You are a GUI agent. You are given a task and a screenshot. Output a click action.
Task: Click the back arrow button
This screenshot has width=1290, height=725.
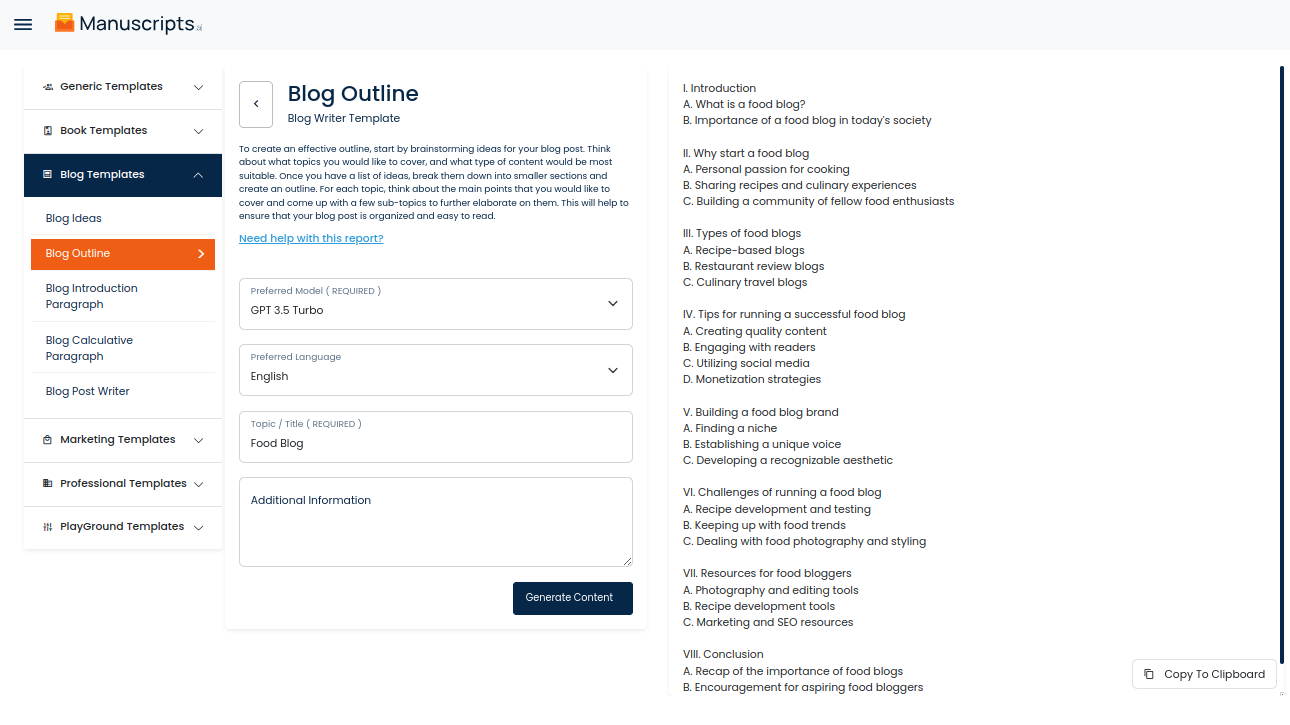[x=256, y=104]
